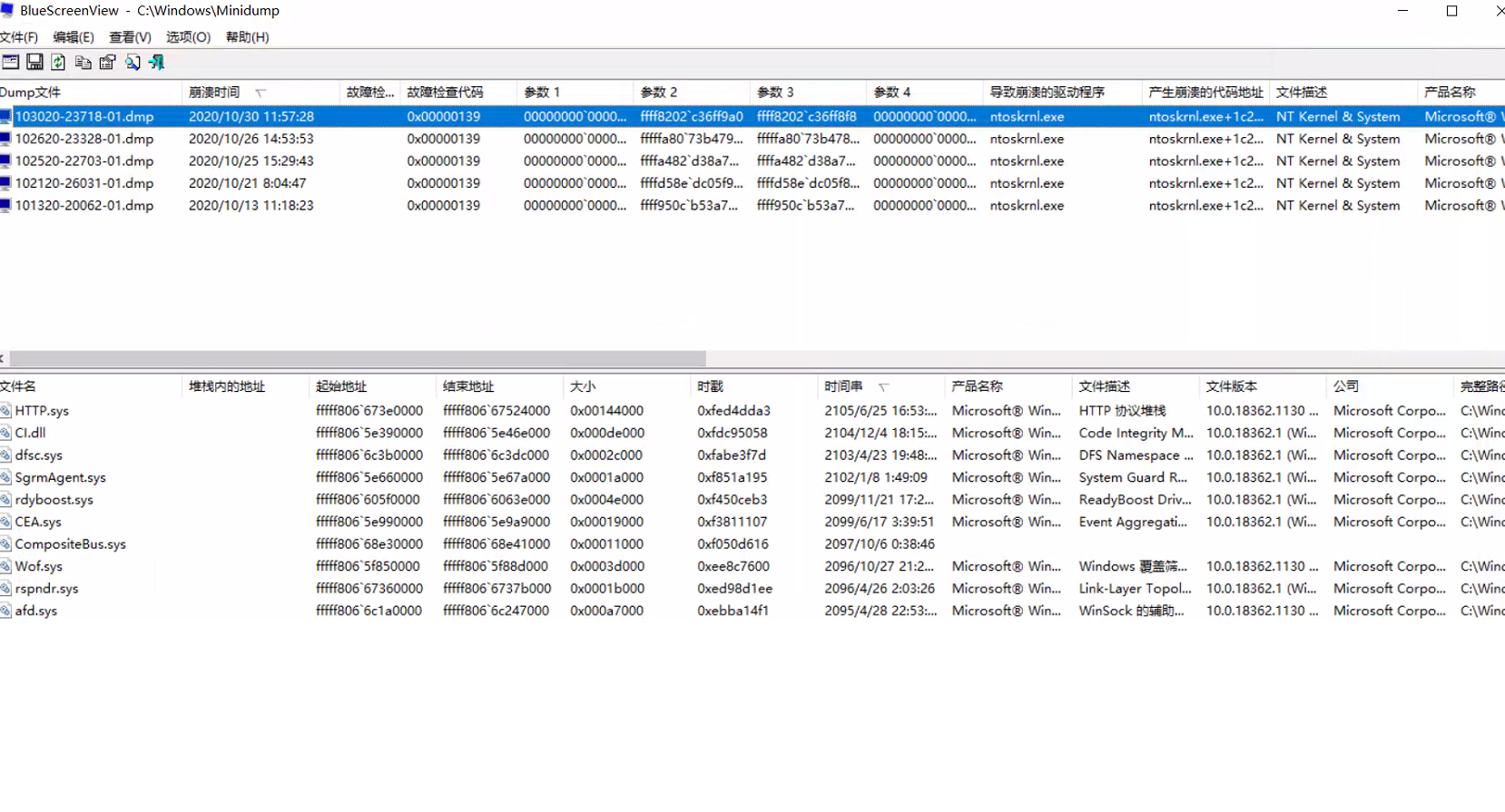Image resolution: width=1505 pixels, height=812 pixels.
Task: Click the Exit door toolbar icon
Action: click(x=157, y=62)
